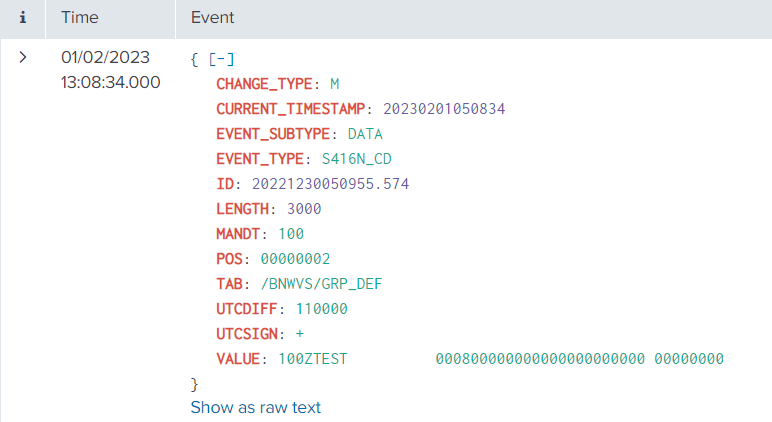Image resolution: width=772 pixels, height=422 pixels.
Task: Select the VALUE field text 100ZTEST
Action: coord(312,359)
